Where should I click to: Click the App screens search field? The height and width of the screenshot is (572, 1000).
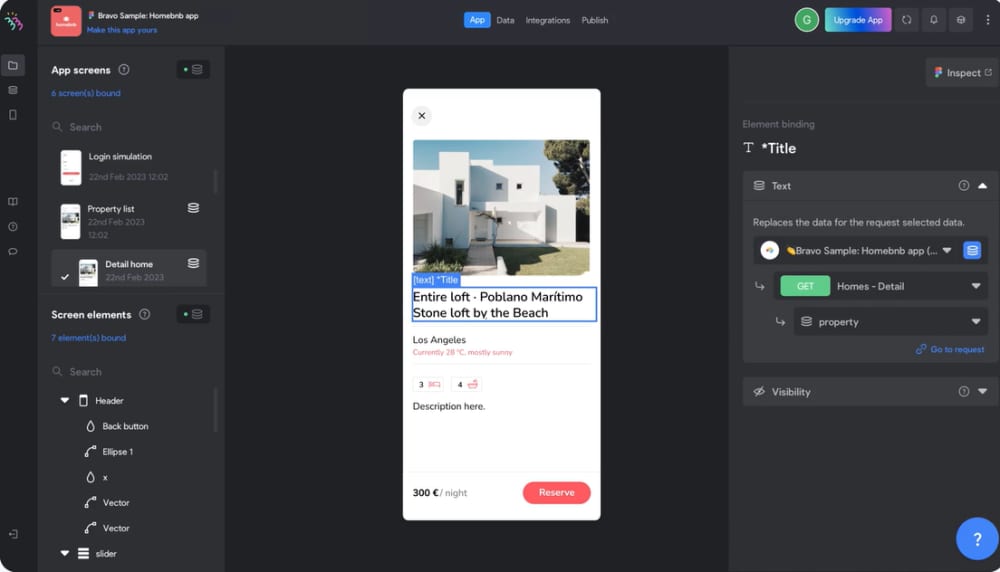(131, 127)
